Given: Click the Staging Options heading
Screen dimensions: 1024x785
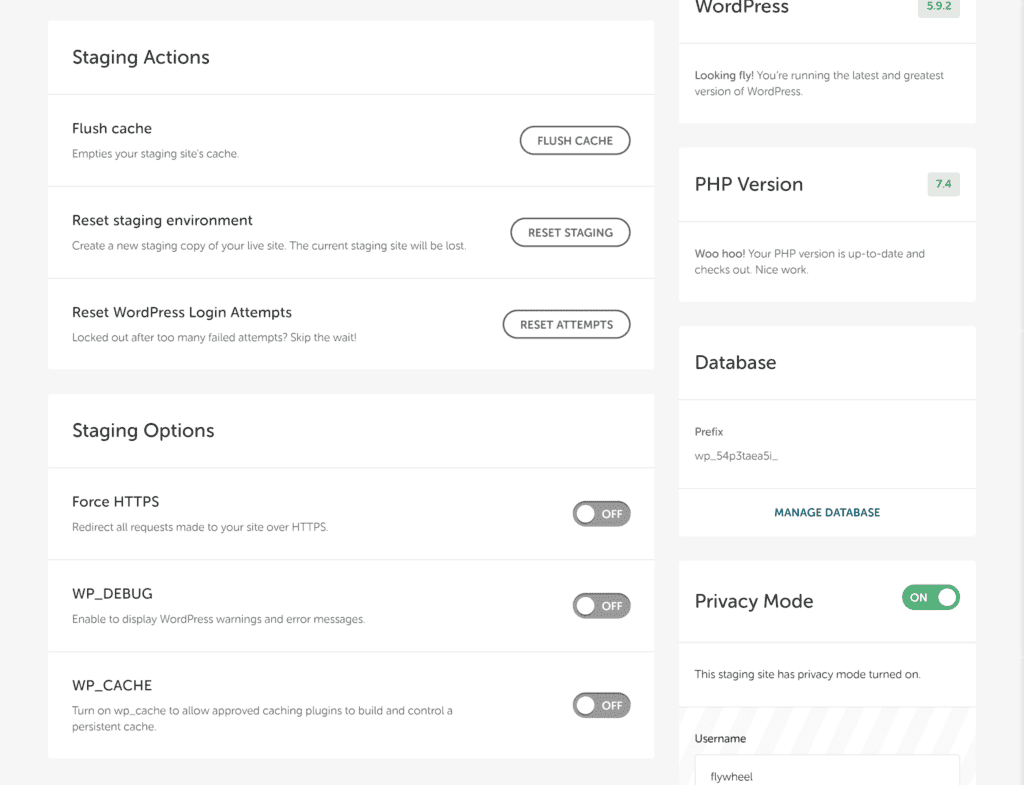Looking at the screenshot, I should coord(143,431).
